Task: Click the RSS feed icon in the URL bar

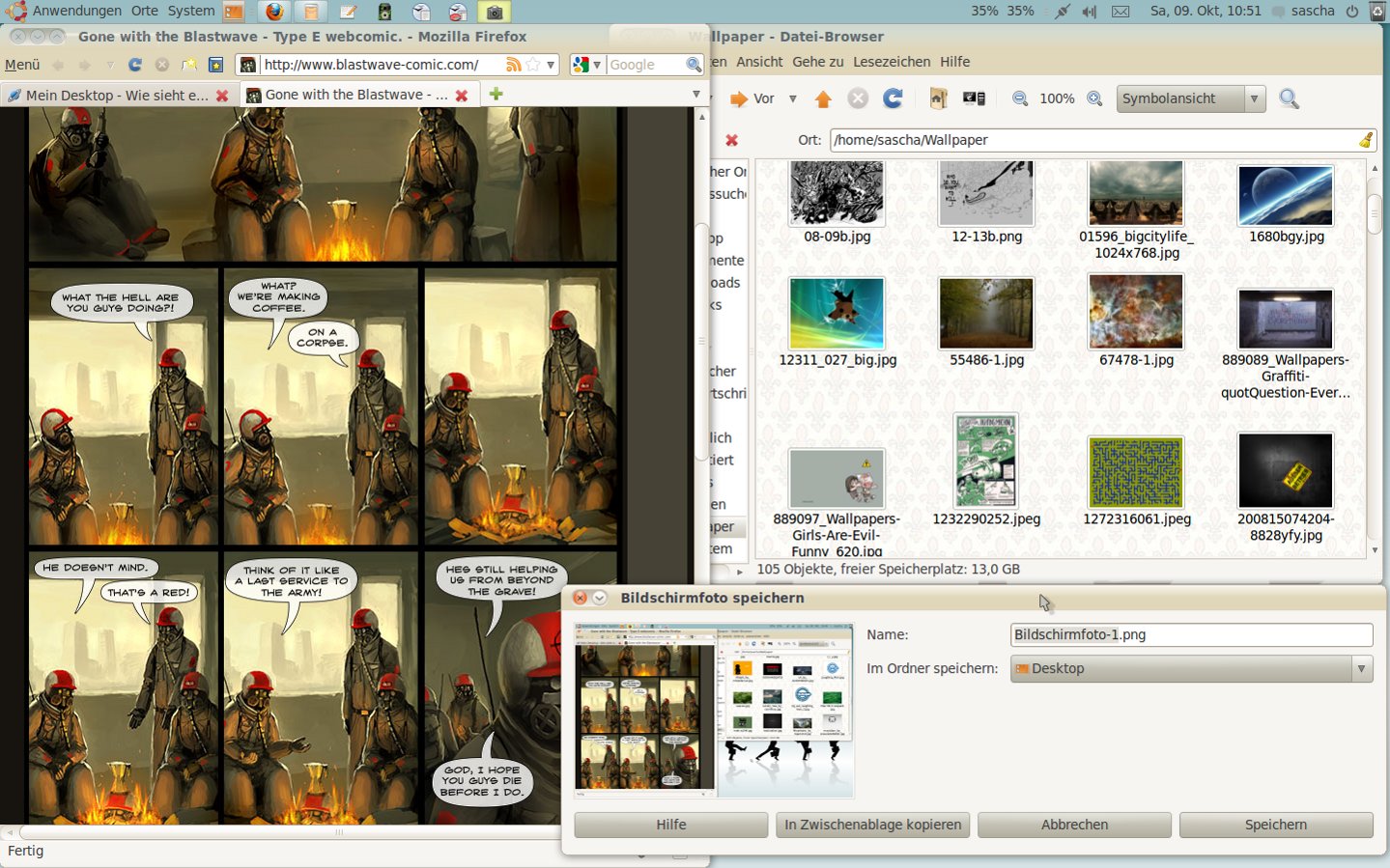Action: point(513,65)
